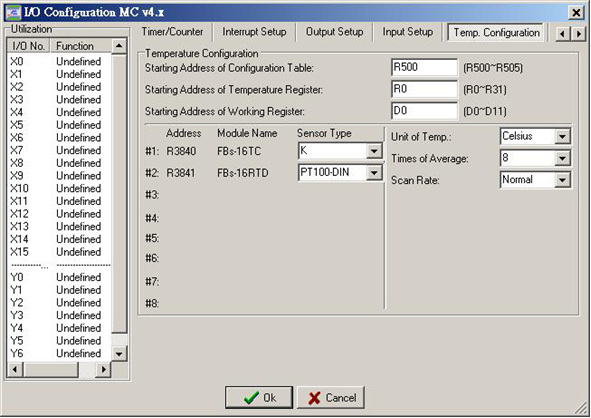This screenshot has height=418, width=591.
Task: Click the I/O No. column header
Action: tap(29, 46)
